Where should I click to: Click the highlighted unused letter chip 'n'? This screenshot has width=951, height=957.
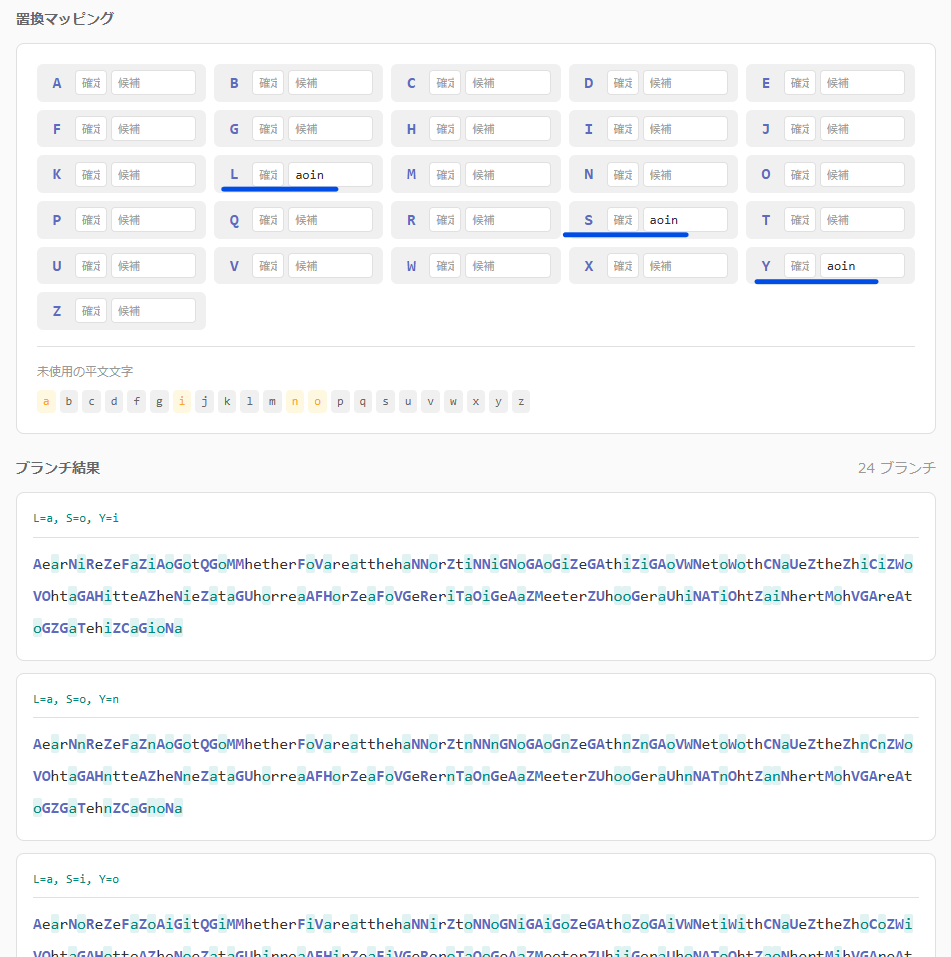295,402
